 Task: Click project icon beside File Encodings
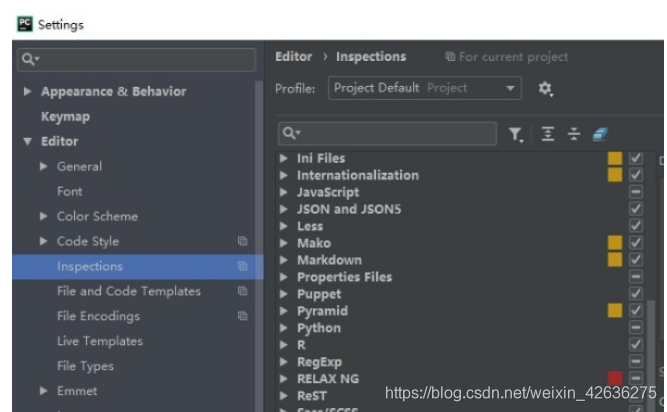242,316
